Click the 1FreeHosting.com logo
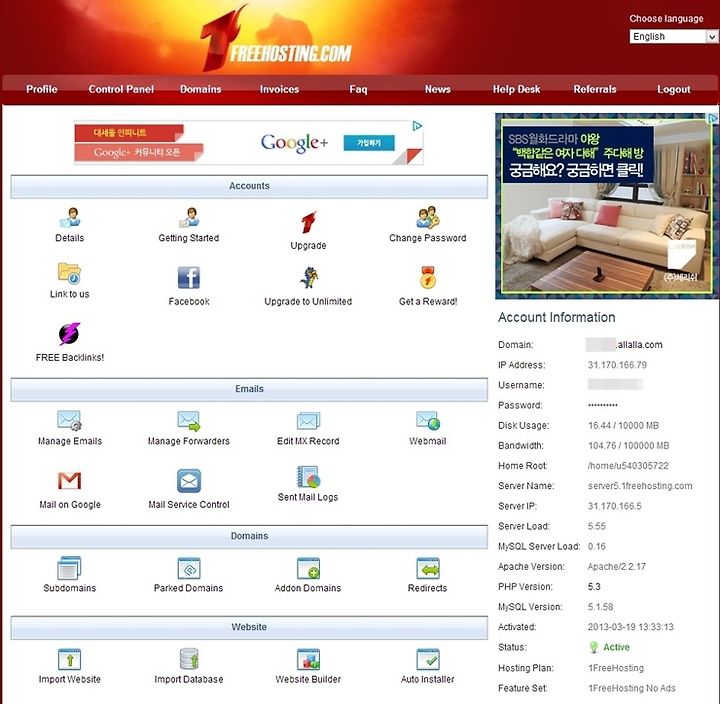720x704 pixels. (x=276, y=39)
